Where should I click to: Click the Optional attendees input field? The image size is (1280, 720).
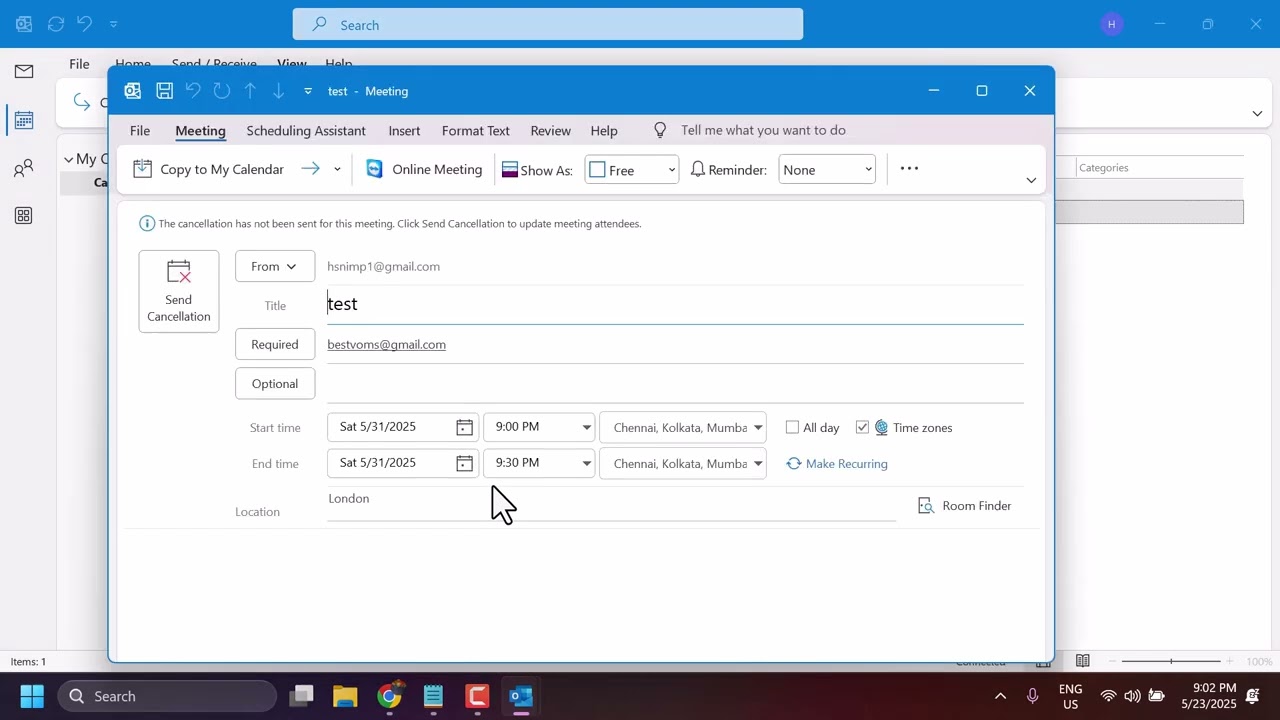click(x=675, y=383)
